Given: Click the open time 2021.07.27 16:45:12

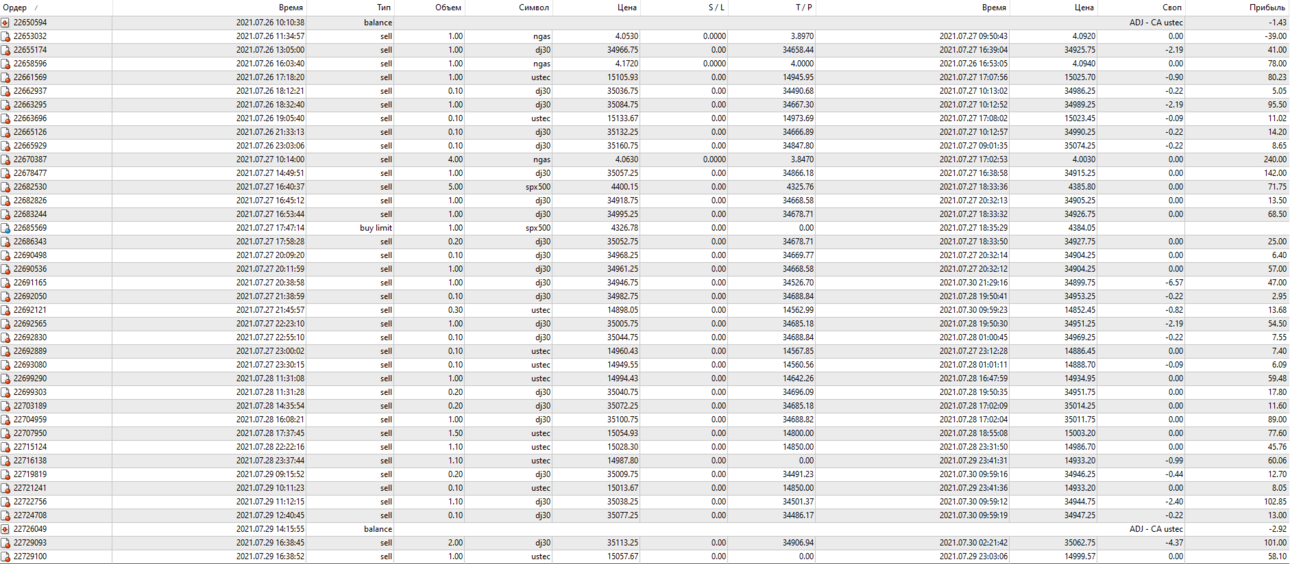Looking at the screenshot, I should coord(270,200).
